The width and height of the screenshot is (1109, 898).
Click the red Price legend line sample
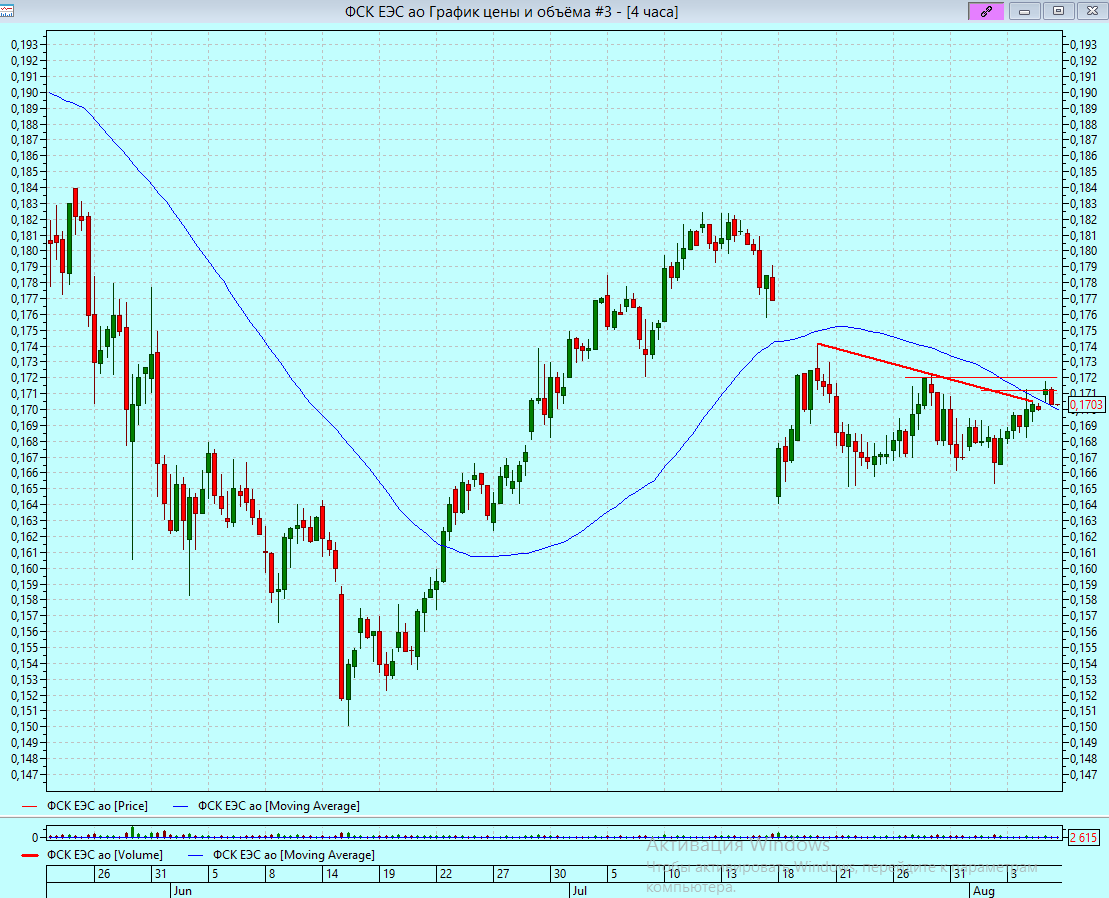tap(29, 806)
